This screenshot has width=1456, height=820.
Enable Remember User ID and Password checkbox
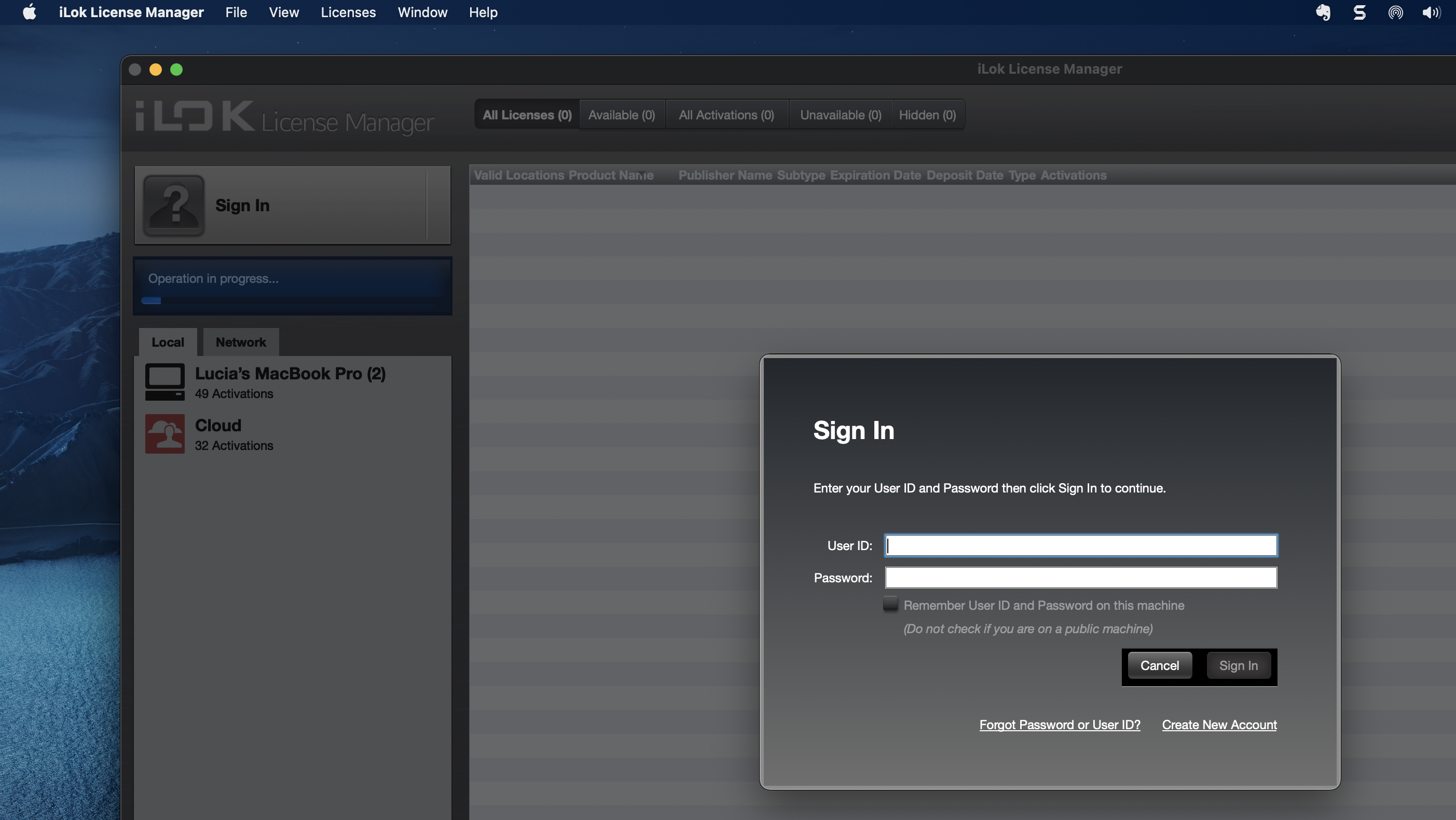tap(890, 604)
